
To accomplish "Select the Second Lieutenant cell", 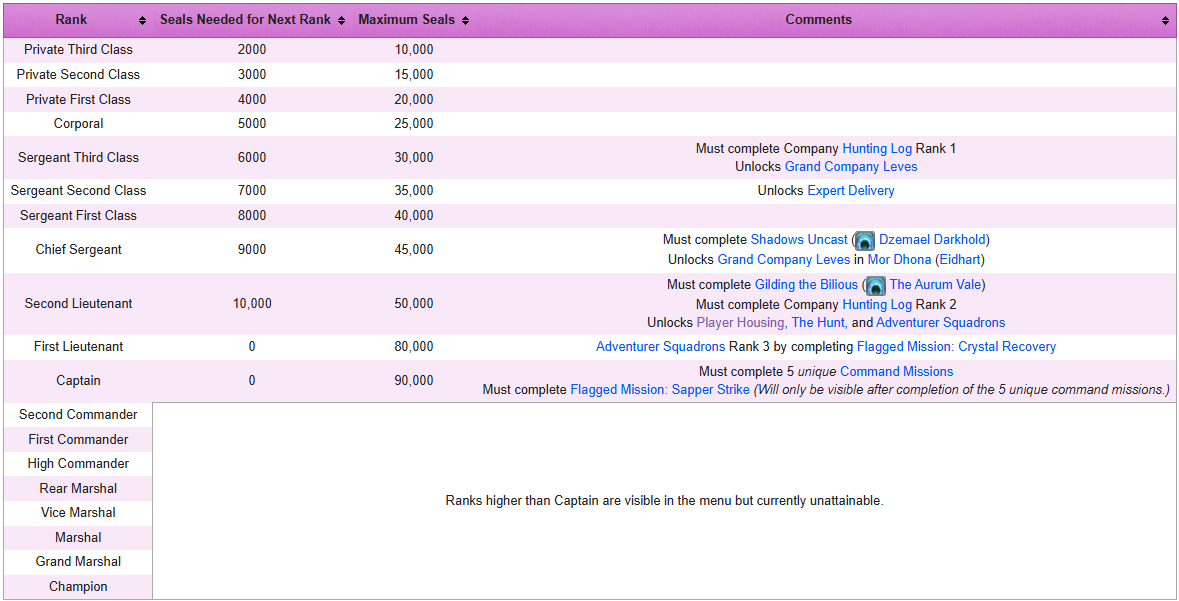I will point(78,304).
